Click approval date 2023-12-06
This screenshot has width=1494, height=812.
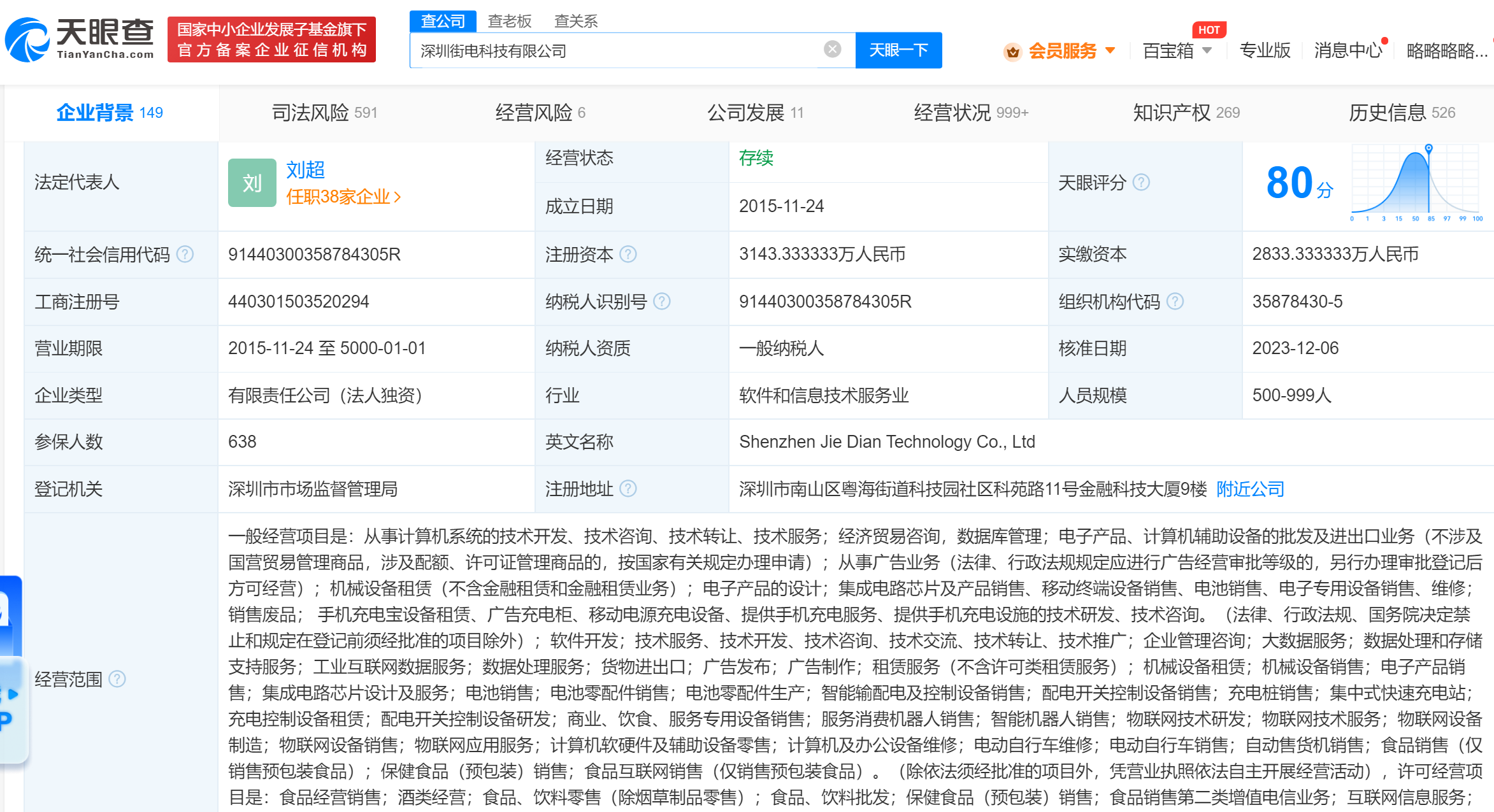[x=1295, y=348]
